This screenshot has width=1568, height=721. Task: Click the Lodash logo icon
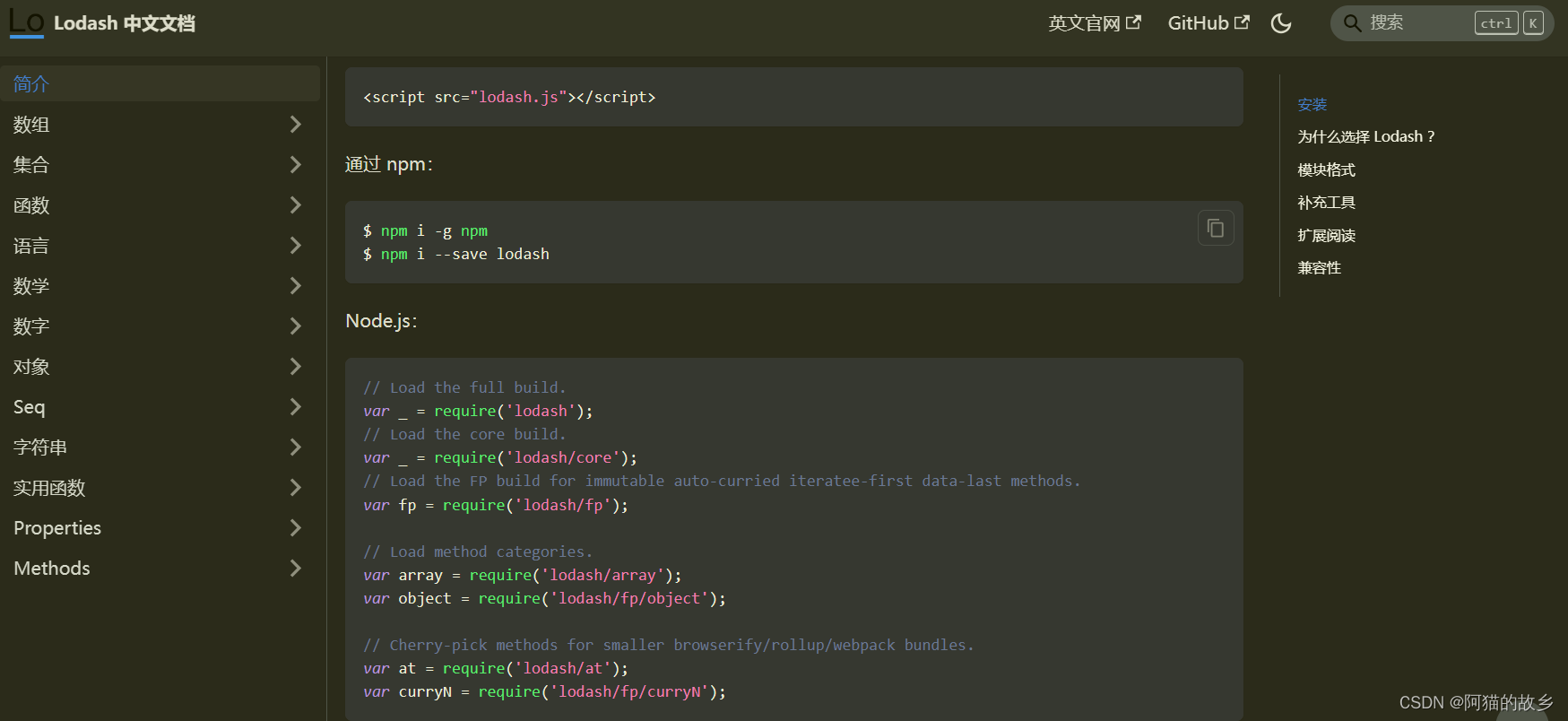click(x=26, y=22)
